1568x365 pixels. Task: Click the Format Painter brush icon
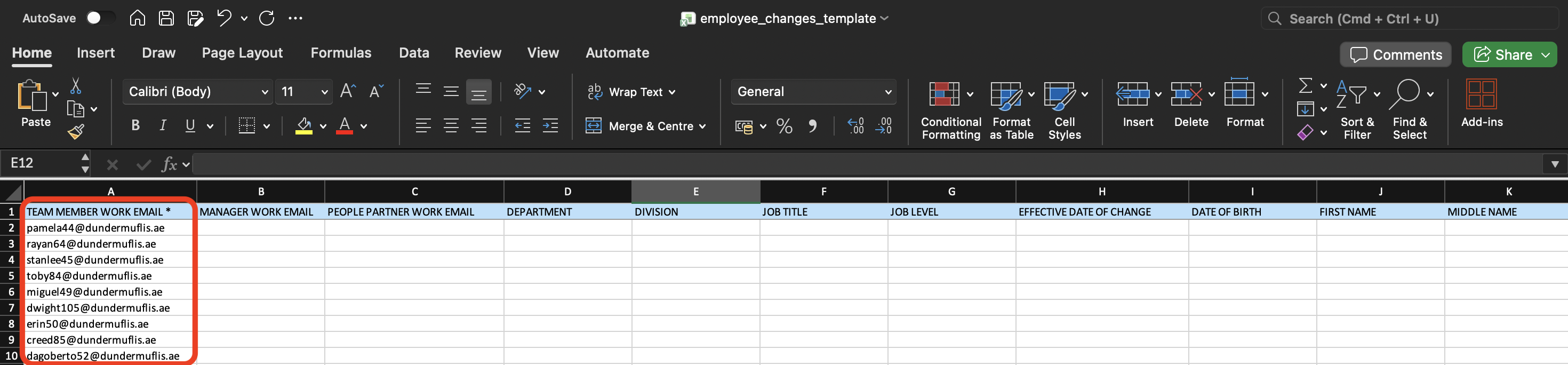coord(76,132)
